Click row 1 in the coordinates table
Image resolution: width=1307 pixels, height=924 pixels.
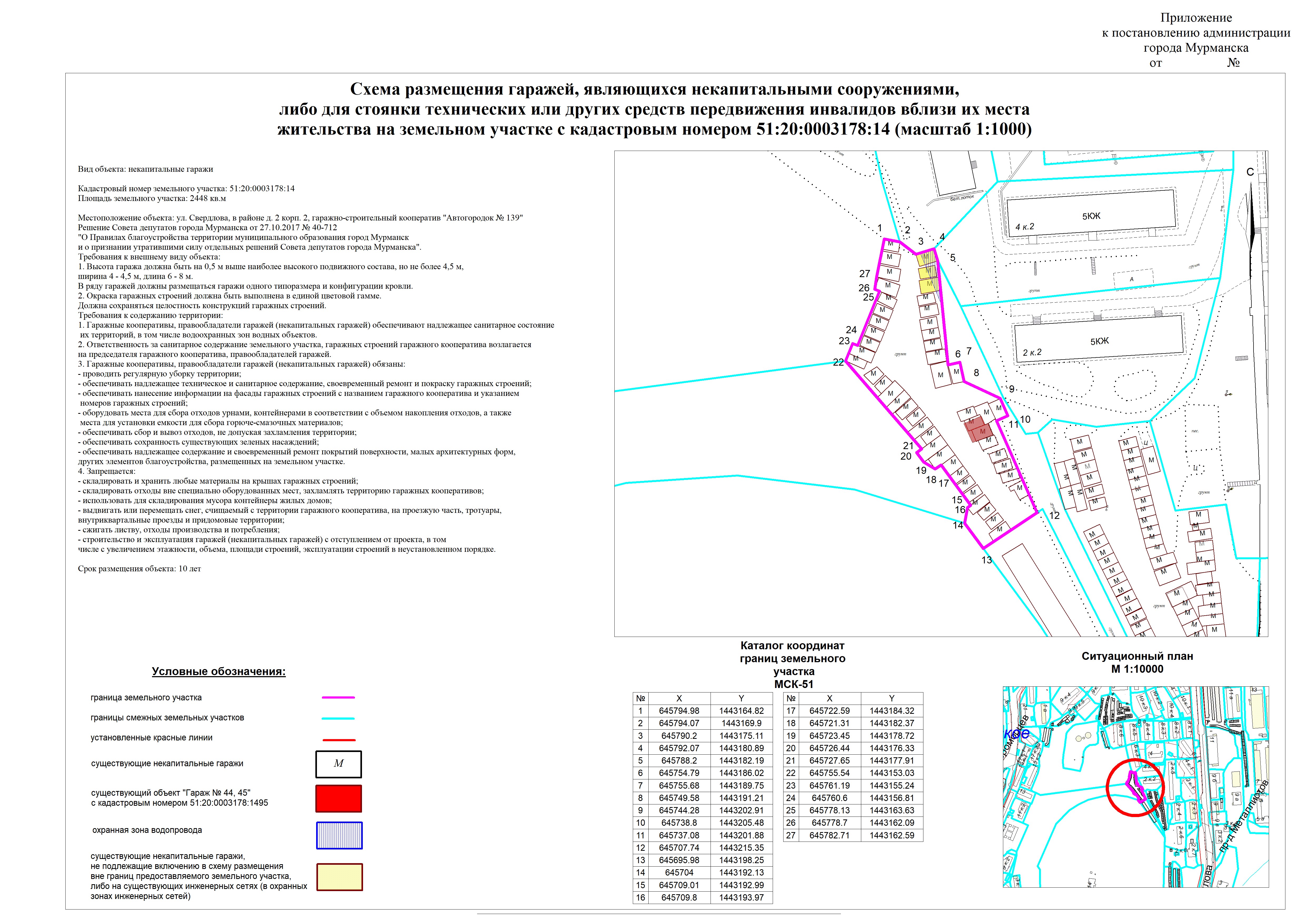coord(702,711)
